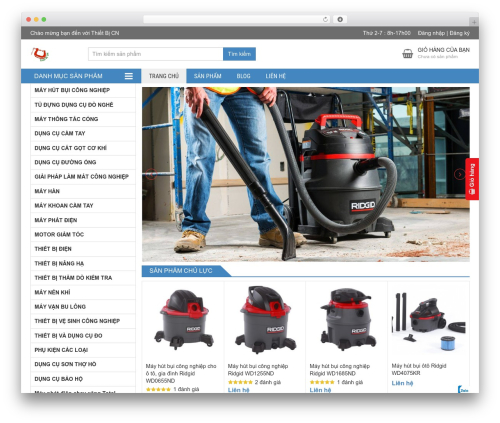
Task: Open the Zalo chat icon
Action: point(463,389)
